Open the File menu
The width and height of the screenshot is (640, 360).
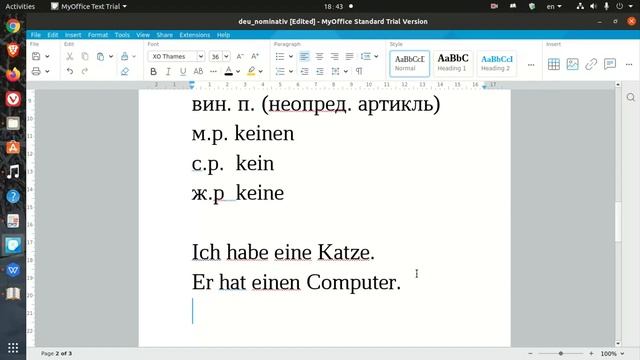(36, 35)
